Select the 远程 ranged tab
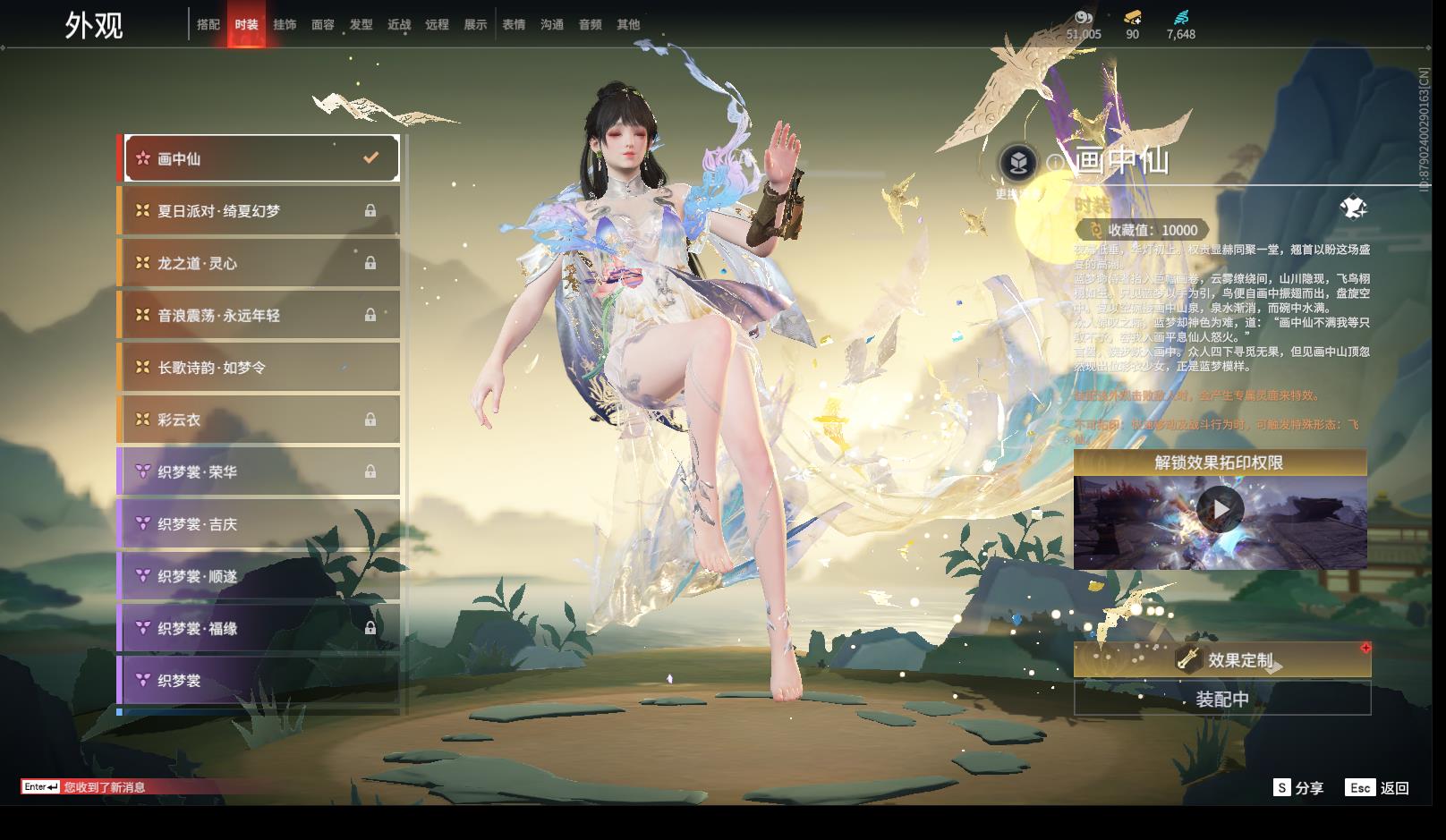Viewport: 1446px width, 840px height. [x=438, y=24]
